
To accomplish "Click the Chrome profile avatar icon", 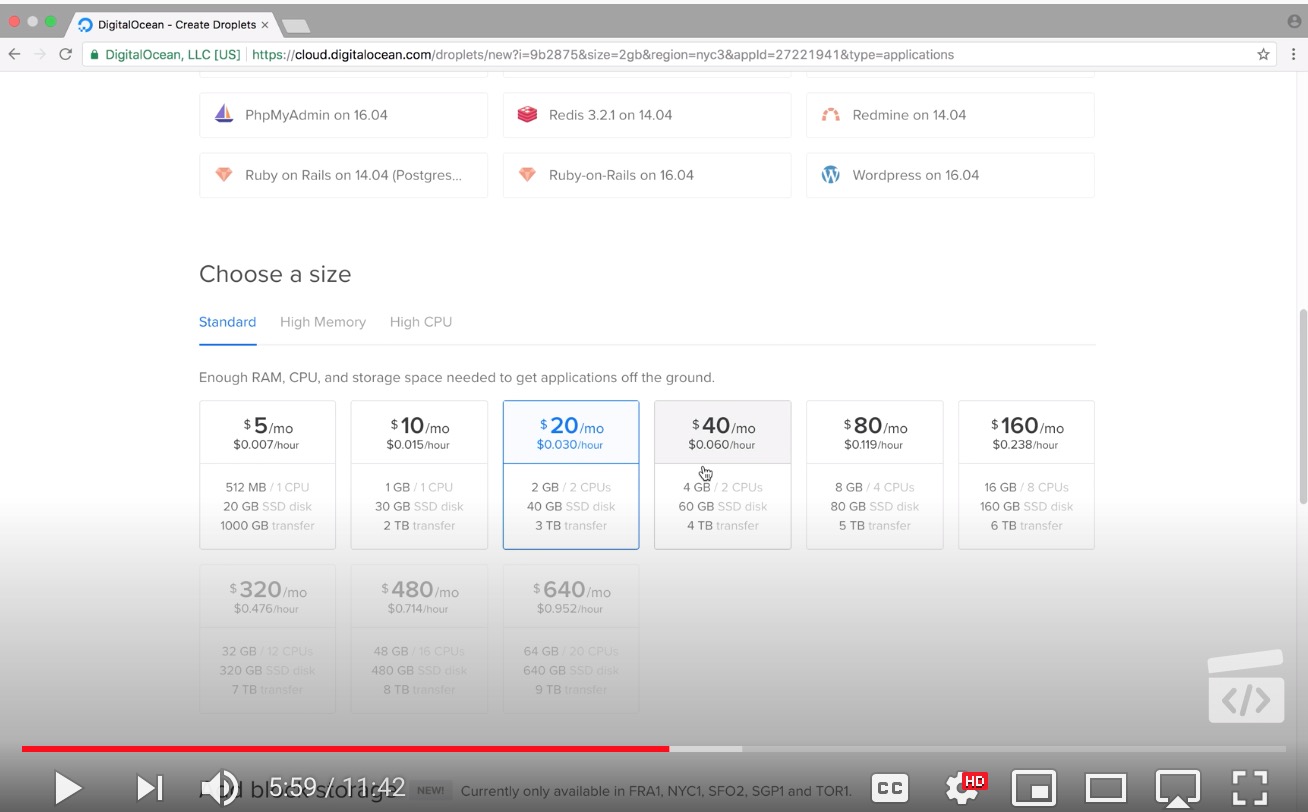I will (1295, 21).
